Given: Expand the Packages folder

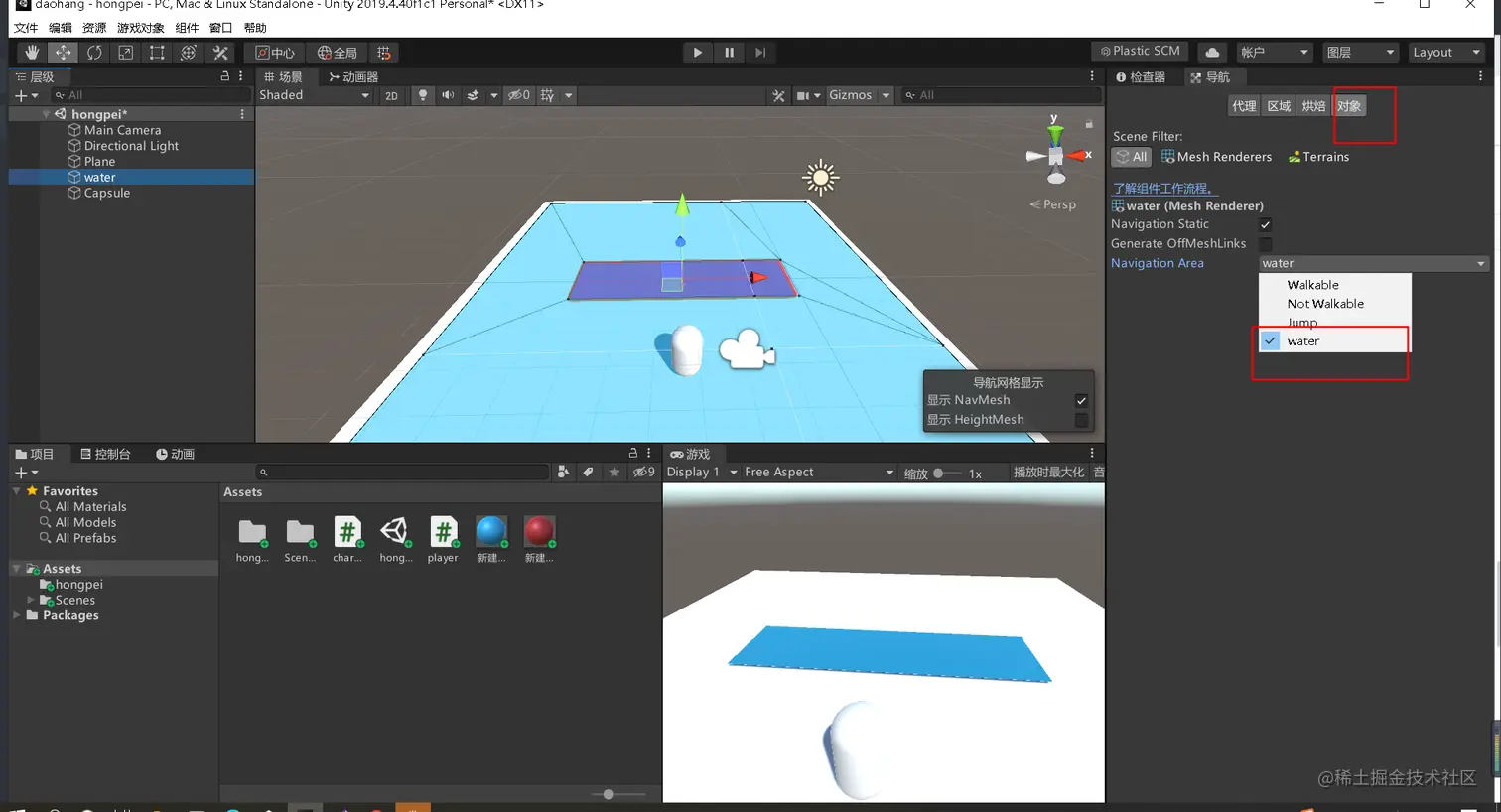Looking at the screenshot, I should pos(17,615).
